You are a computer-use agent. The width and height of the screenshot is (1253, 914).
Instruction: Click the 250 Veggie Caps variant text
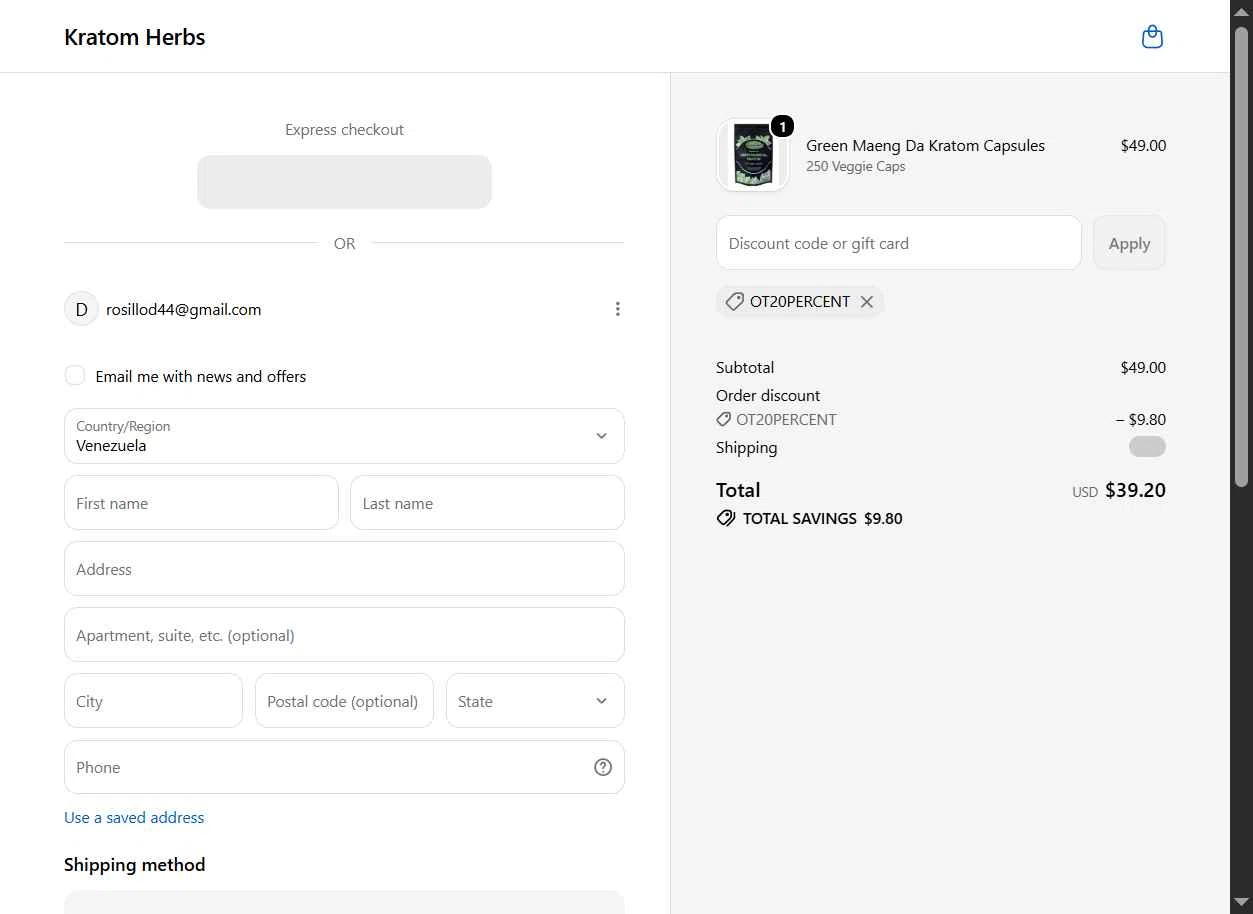tap(855, 167)
